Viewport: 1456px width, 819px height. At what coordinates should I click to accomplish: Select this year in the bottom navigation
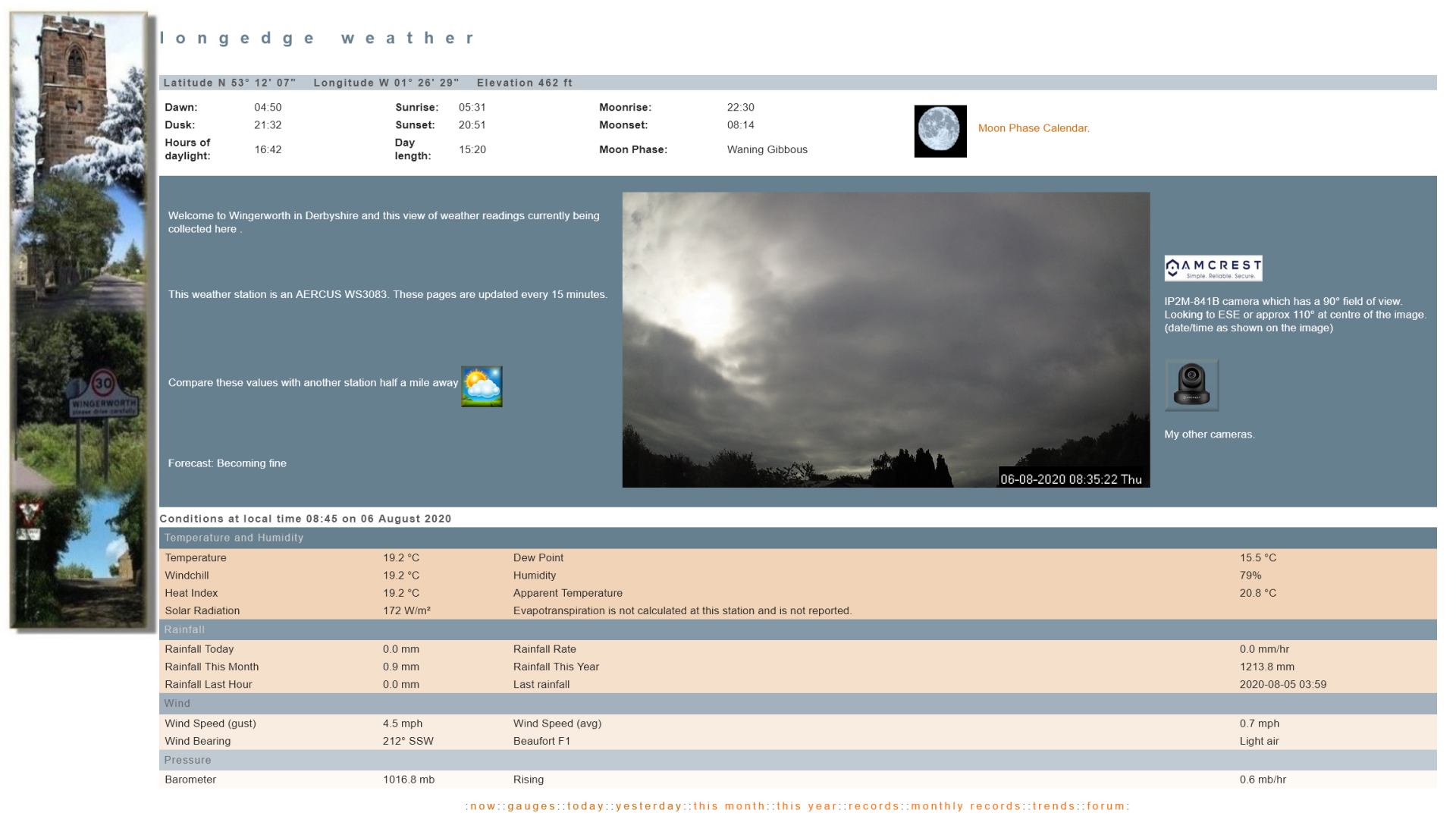[807, 806]
